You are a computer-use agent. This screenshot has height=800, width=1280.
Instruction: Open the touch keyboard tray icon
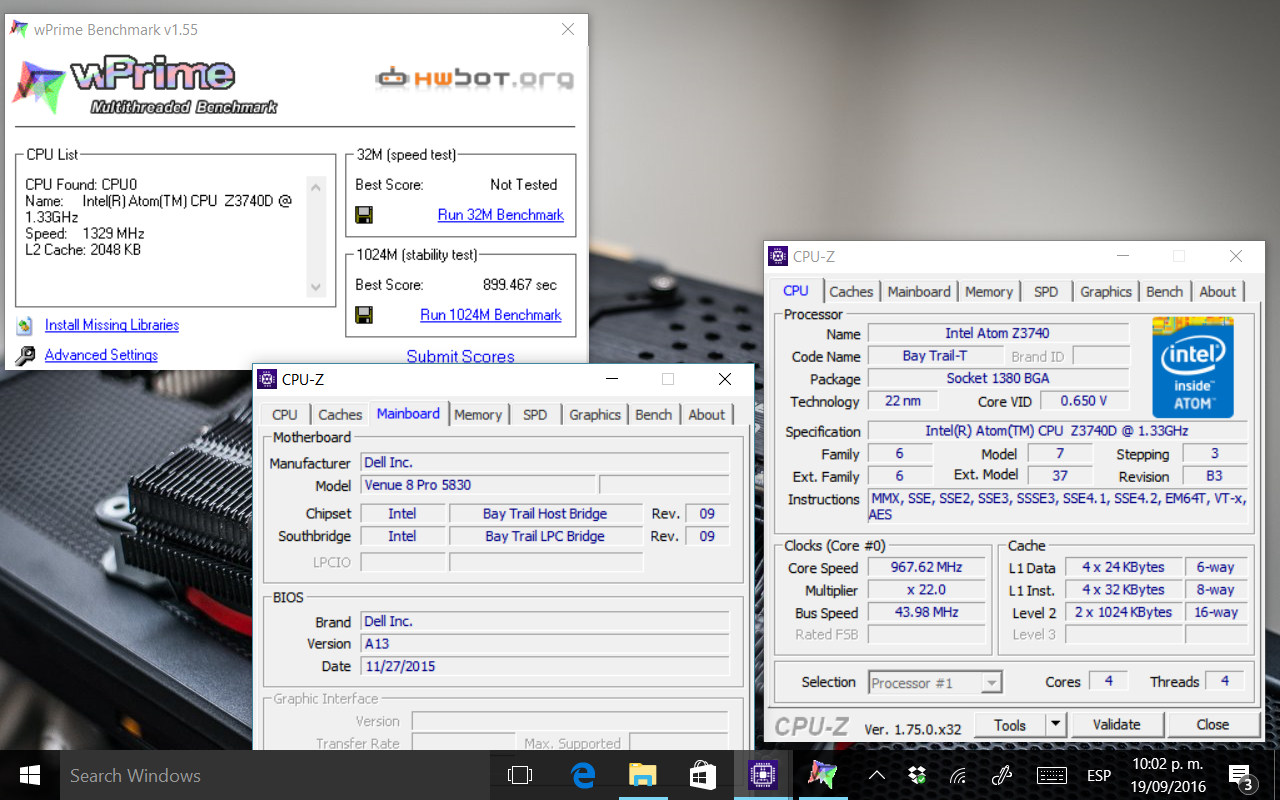(1051, 775)
